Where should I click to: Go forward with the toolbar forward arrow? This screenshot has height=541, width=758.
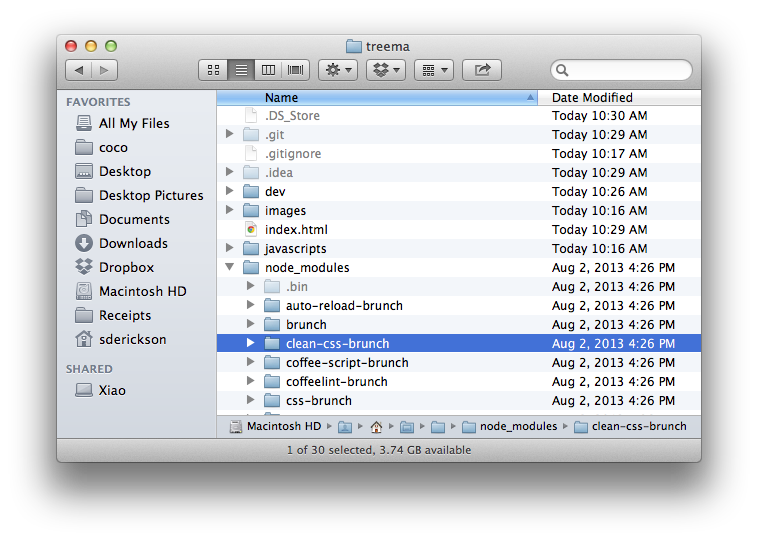104,70
